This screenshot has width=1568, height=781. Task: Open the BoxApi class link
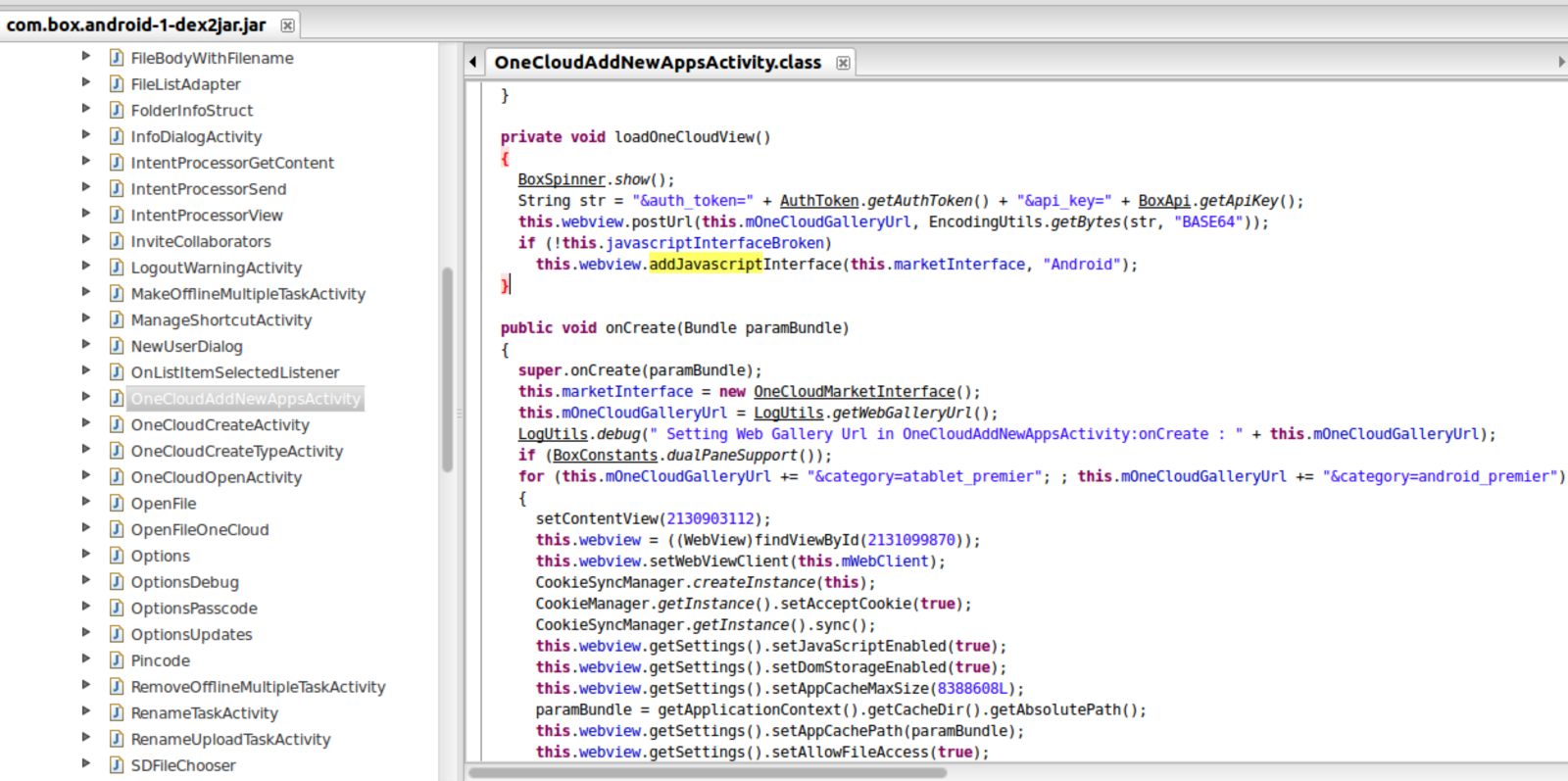(x=1164, y=201)
